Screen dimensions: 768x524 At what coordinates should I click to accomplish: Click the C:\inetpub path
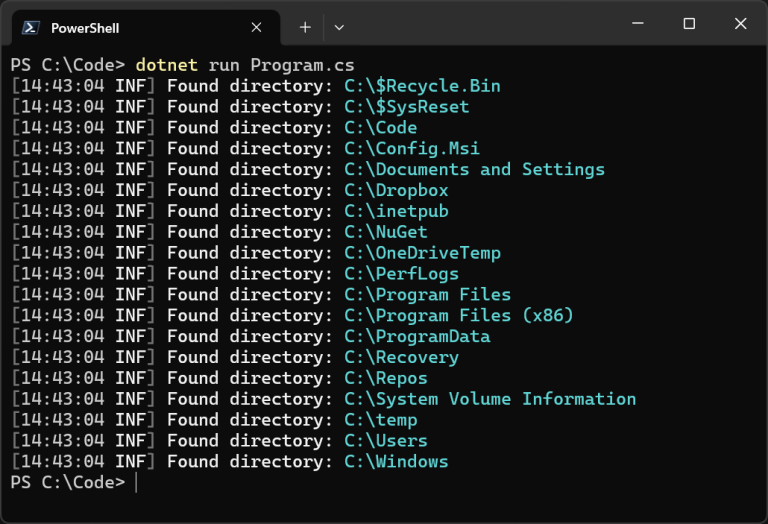396,212
